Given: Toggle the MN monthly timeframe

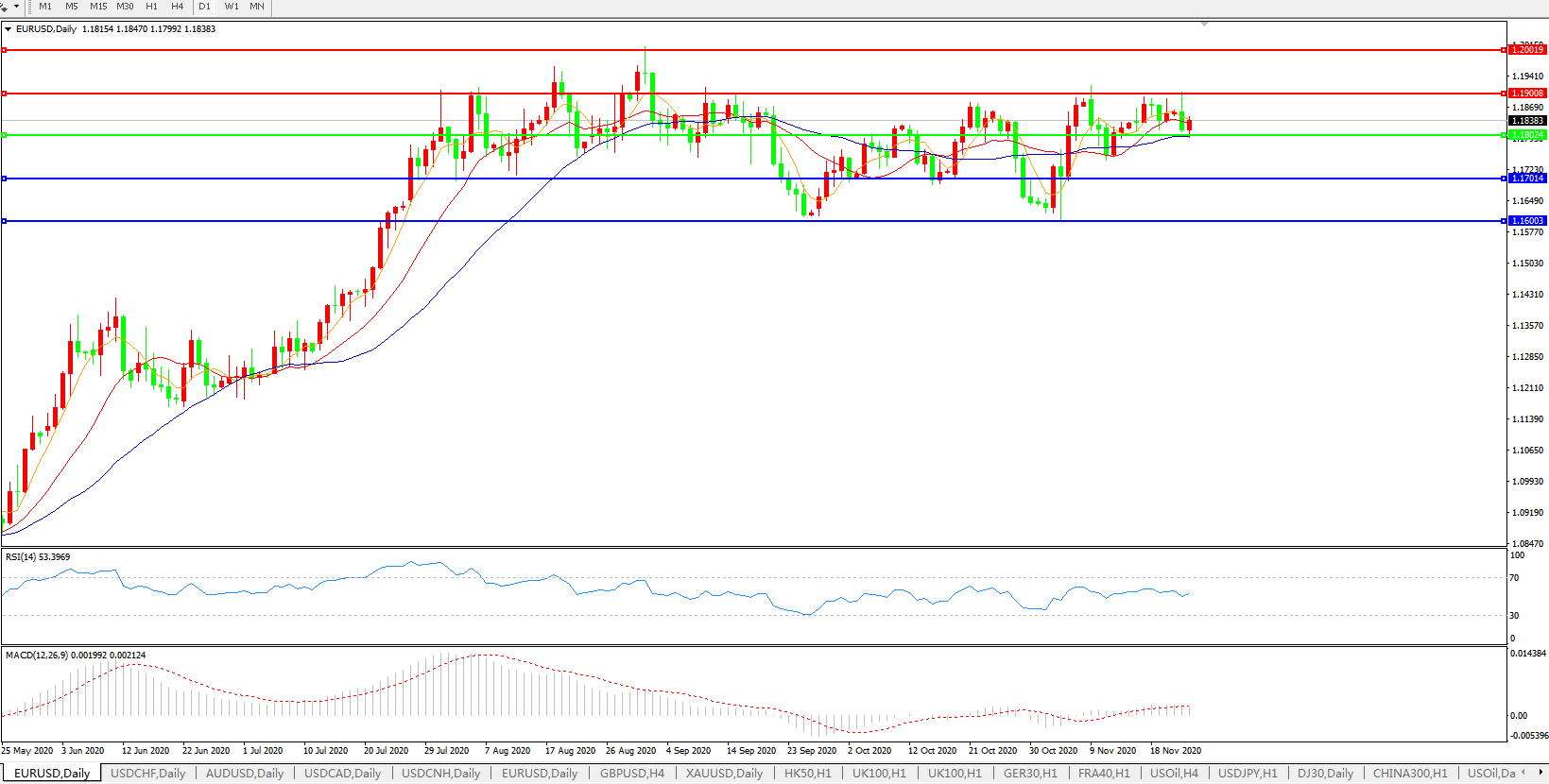Looking at the screenshot, I should (x=257, y=7).
